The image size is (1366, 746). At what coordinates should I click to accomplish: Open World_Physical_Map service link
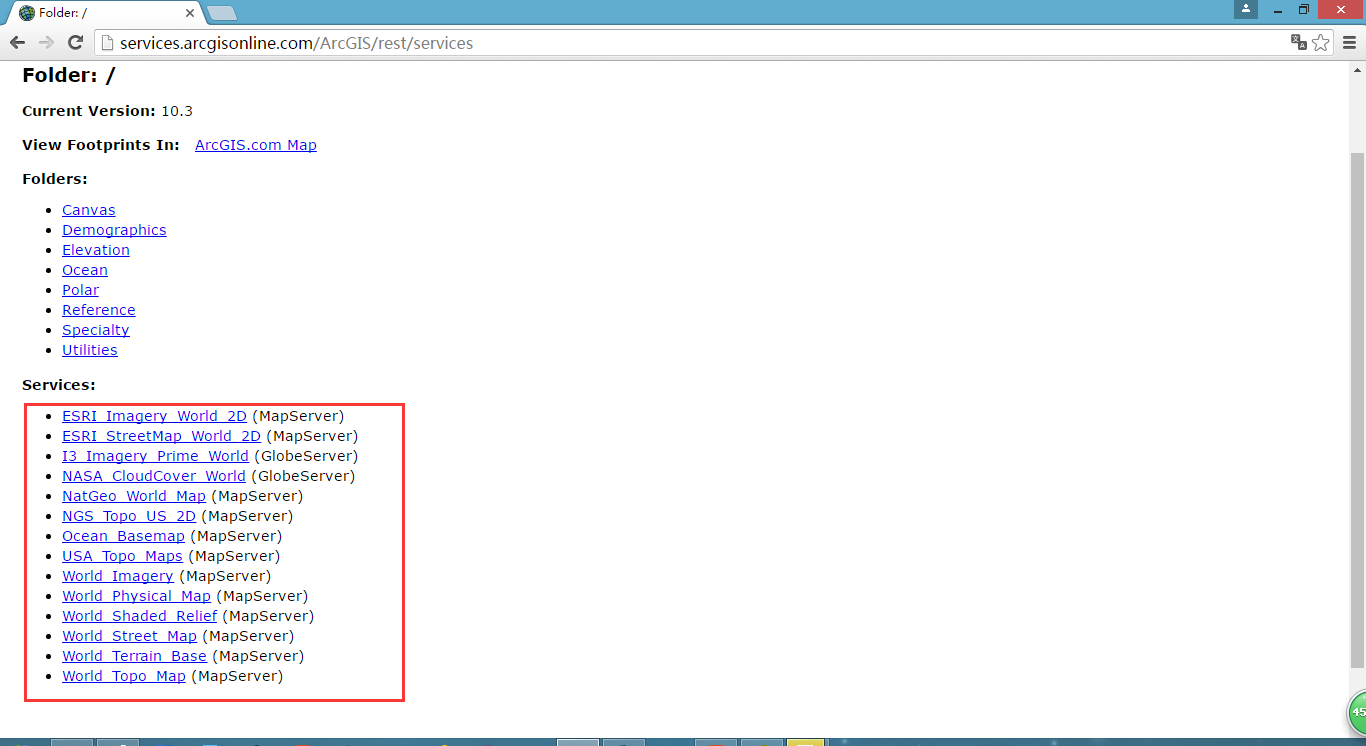(136, 596)
